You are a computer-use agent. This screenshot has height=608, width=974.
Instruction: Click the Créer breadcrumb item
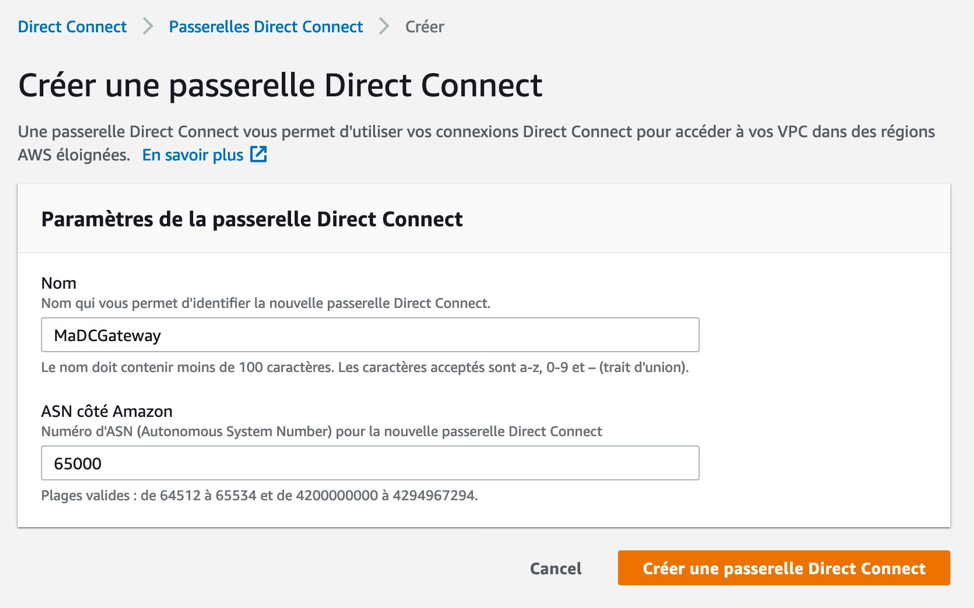424,27
